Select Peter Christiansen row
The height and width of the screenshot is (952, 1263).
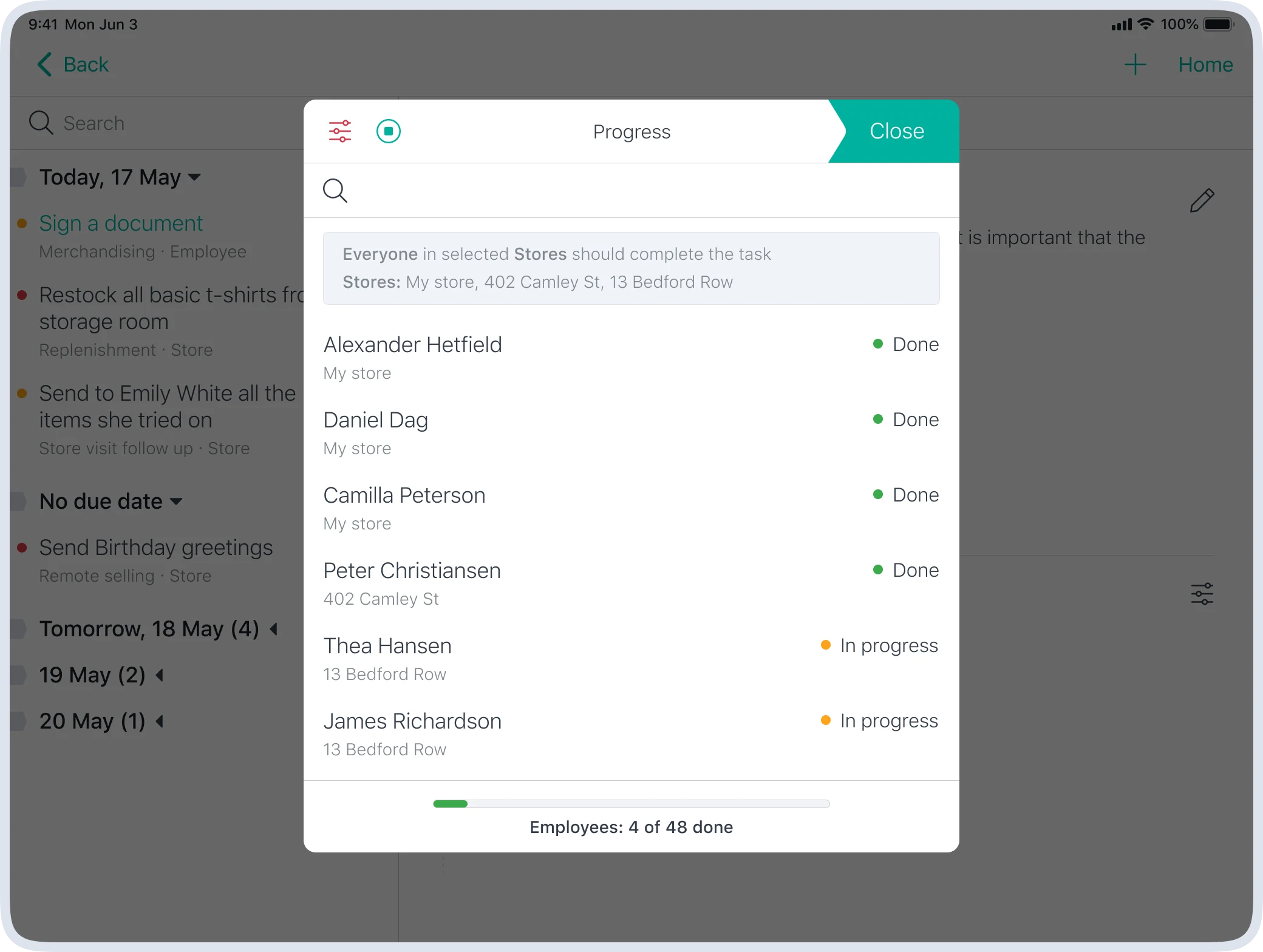tap(631, 583)
